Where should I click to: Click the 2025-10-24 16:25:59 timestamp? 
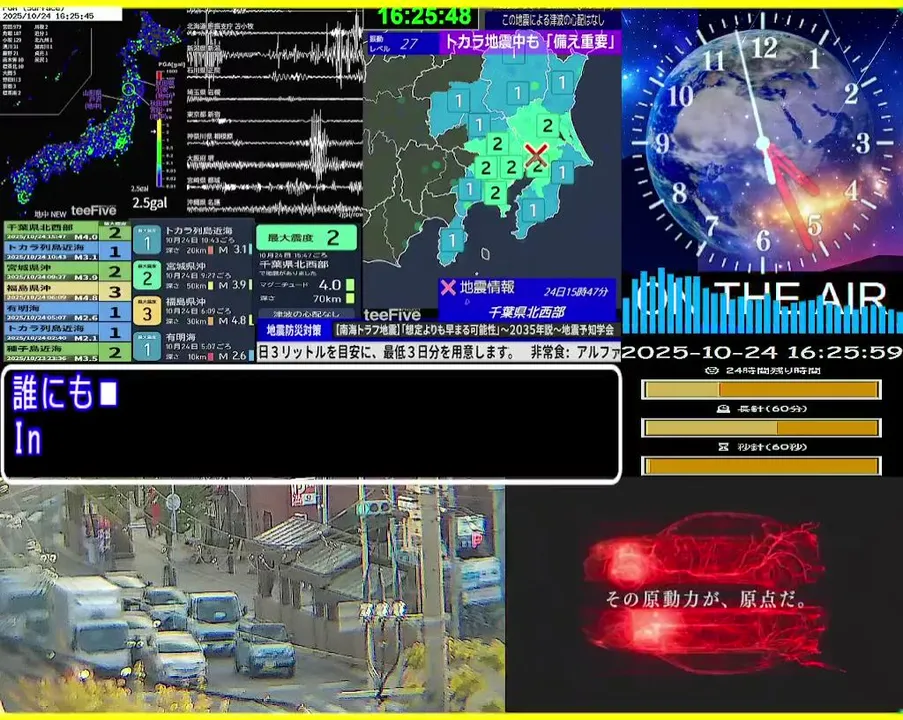coord(762,352)
